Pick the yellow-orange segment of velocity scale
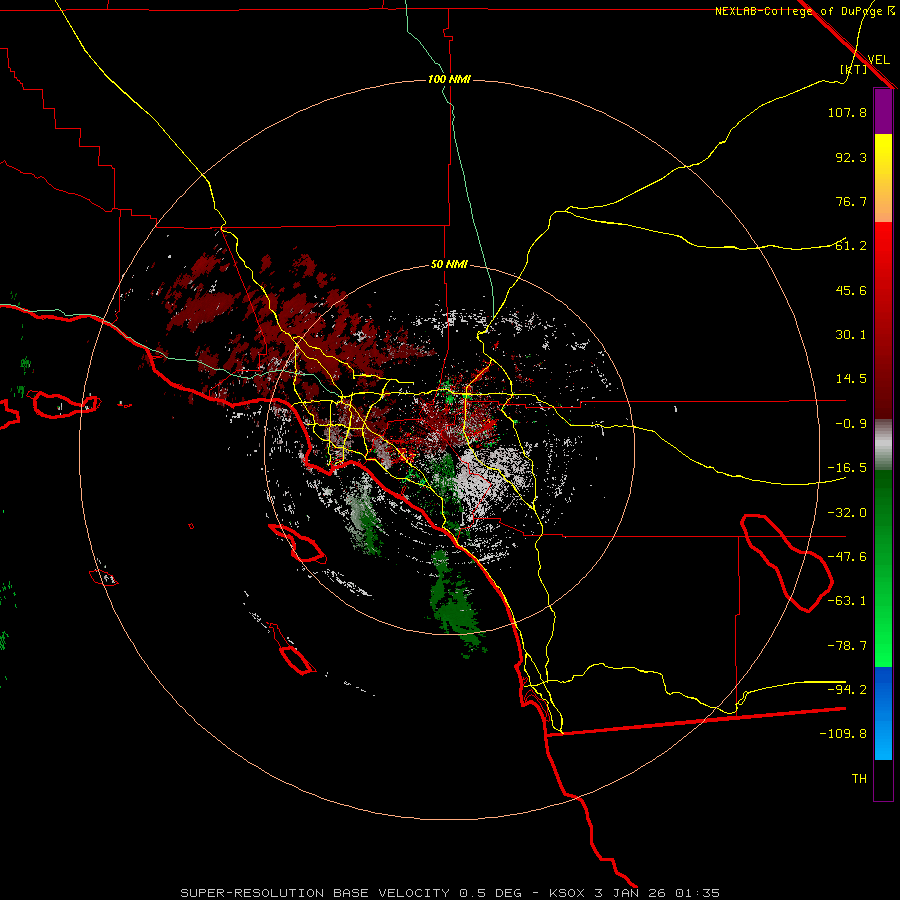This screenshot has width=900, height=900. click(x=883, y=178)
